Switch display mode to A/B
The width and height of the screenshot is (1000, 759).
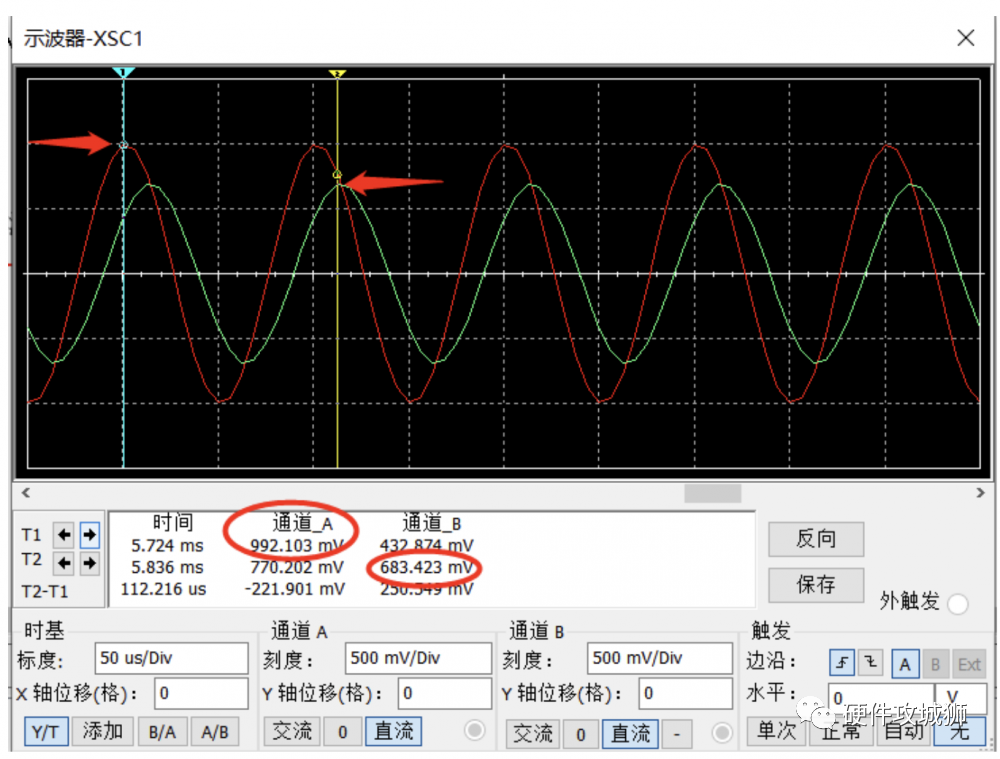point(215,732)
